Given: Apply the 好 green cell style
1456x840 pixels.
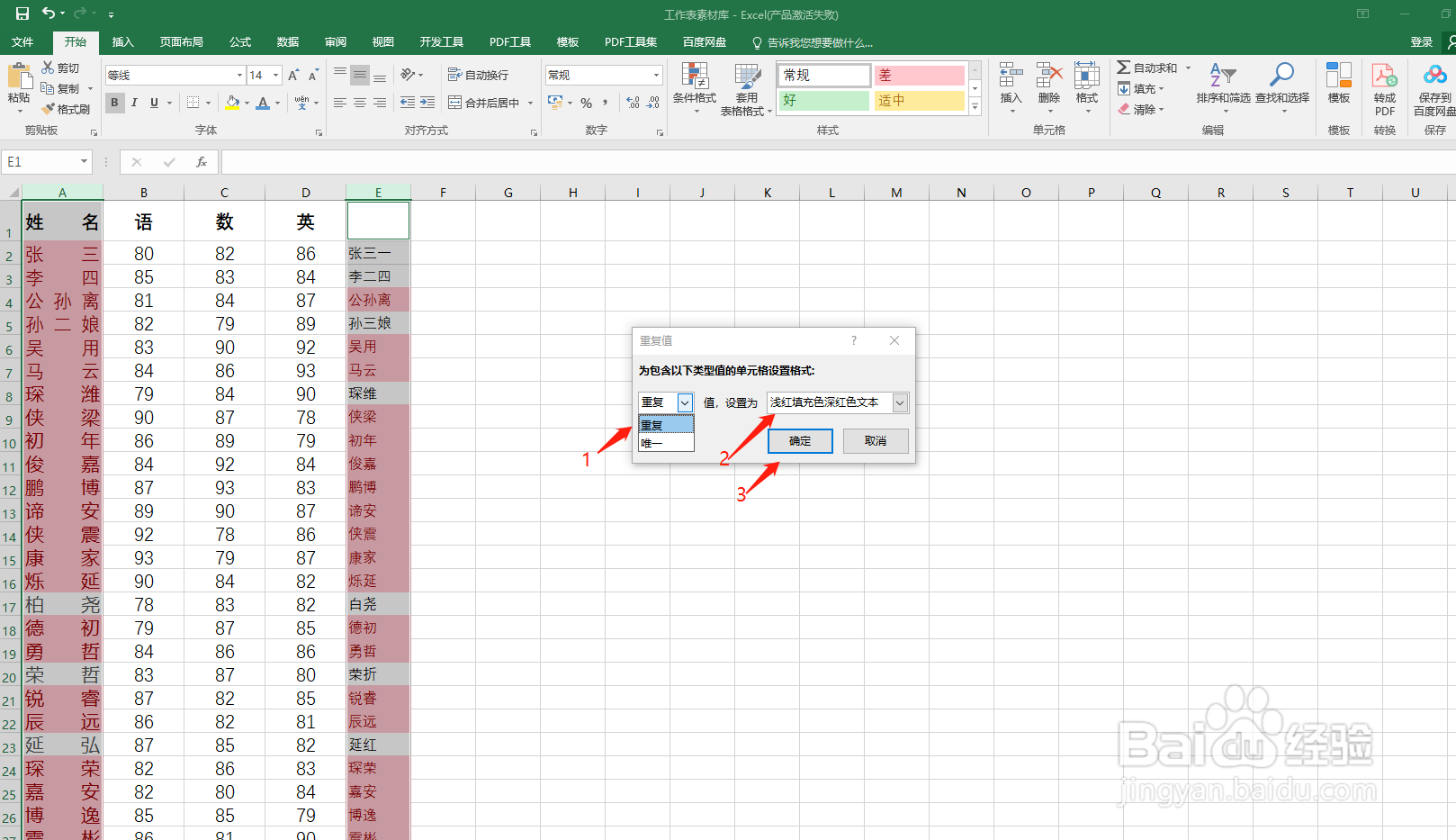Looking at the screenshot, I should [x=824, y=100].
